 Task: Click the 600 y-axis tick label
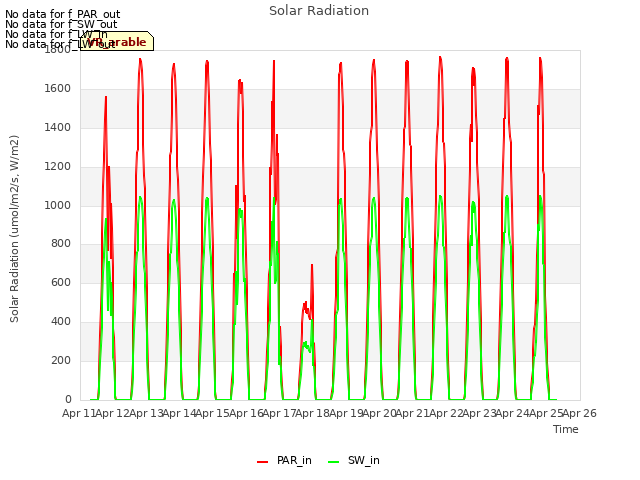point(61,282)
